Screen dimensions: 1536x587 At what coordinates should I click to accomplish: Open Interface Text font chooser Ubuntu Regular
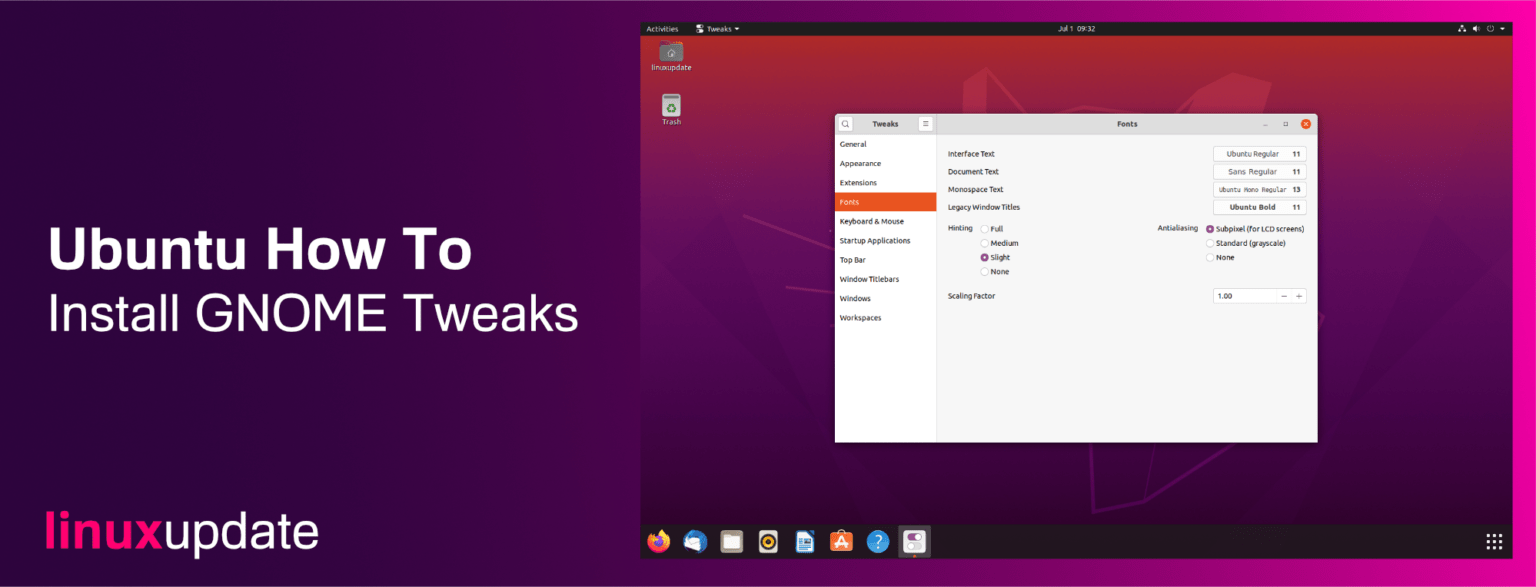(x=1260, y=154)
